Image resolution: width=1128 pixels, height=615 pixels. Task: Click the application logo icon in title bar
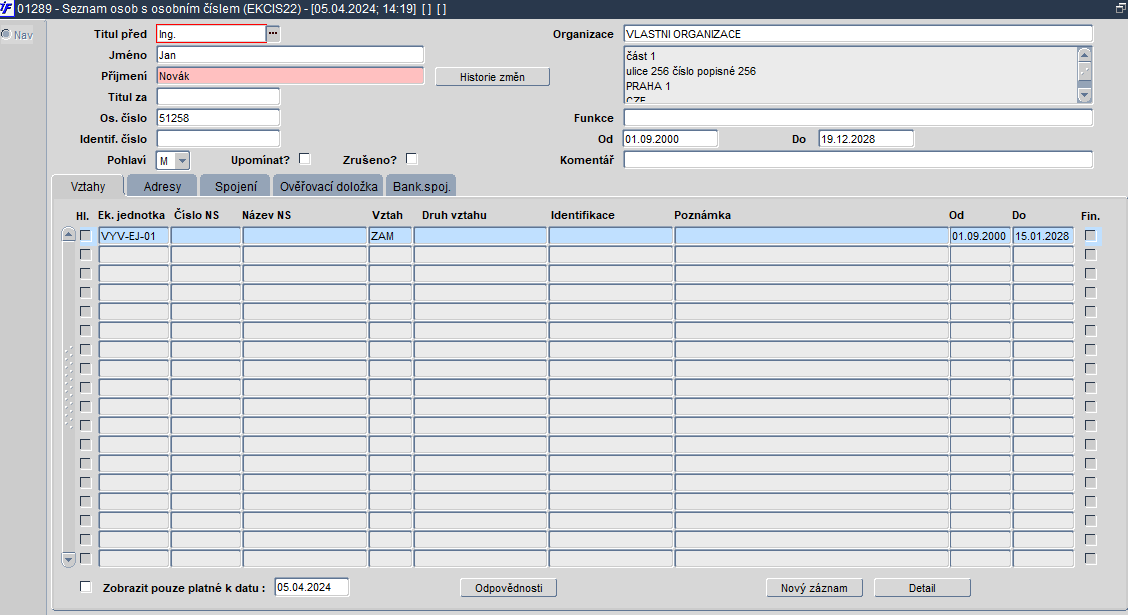[x=7, y=9]
